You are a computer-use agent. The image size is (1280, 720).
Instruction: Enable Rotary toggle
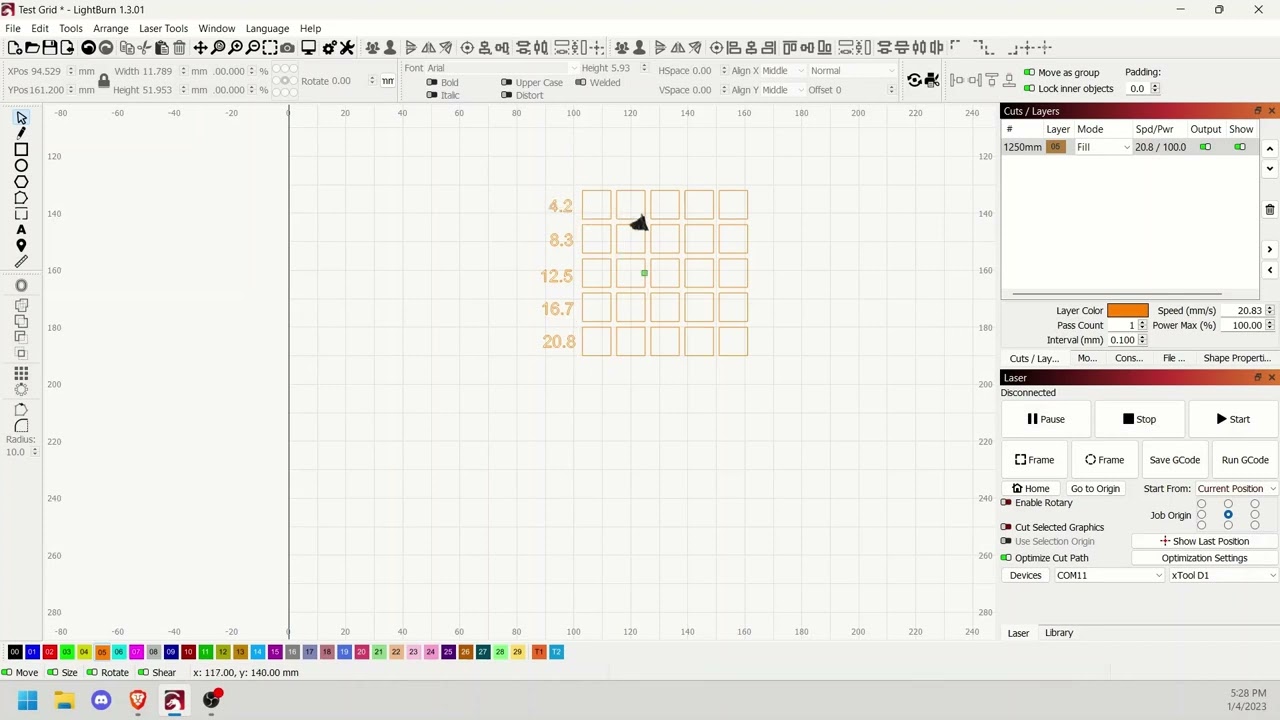tap(1006, 503)
